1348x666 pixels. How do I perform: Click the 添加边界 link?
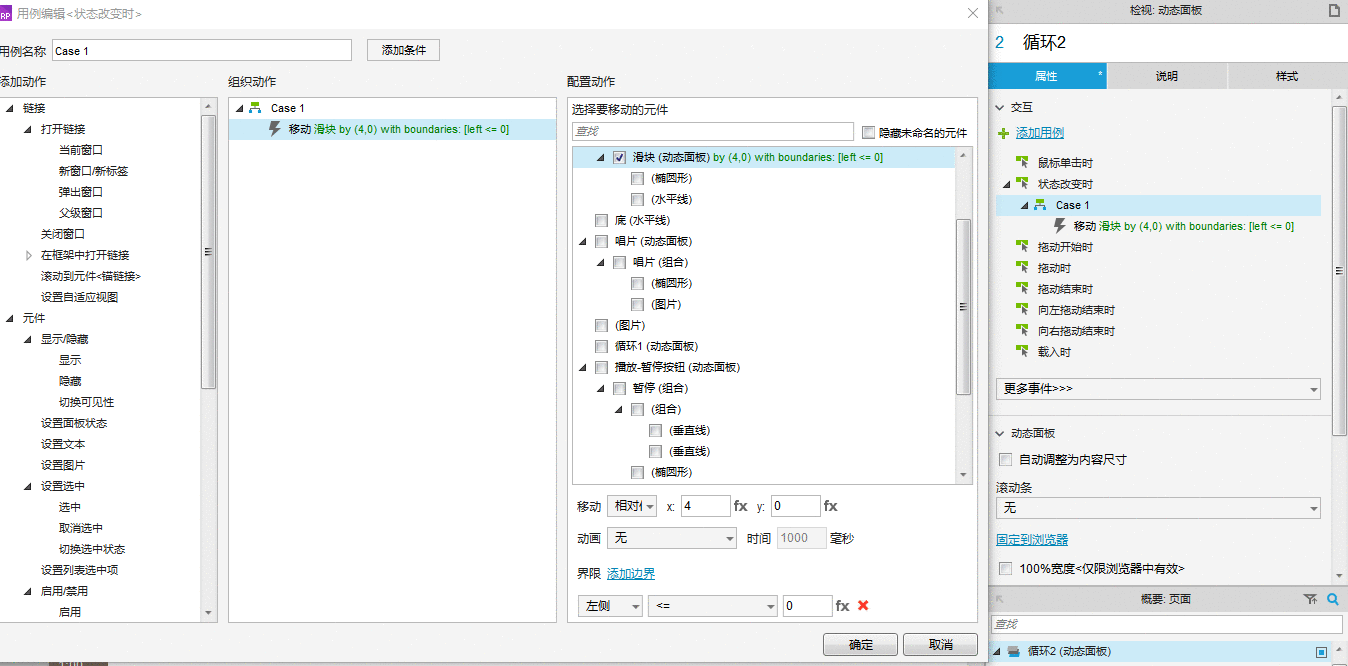[631, 573]
